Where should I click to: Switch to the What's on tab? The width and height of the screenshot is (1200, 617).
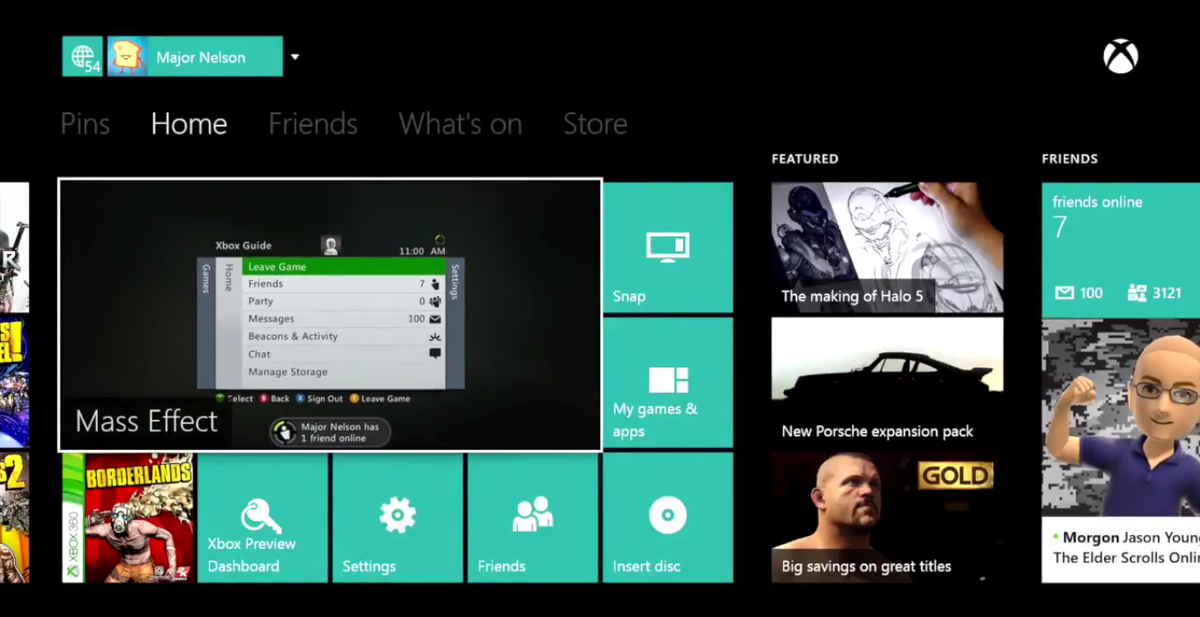point(460,124)
